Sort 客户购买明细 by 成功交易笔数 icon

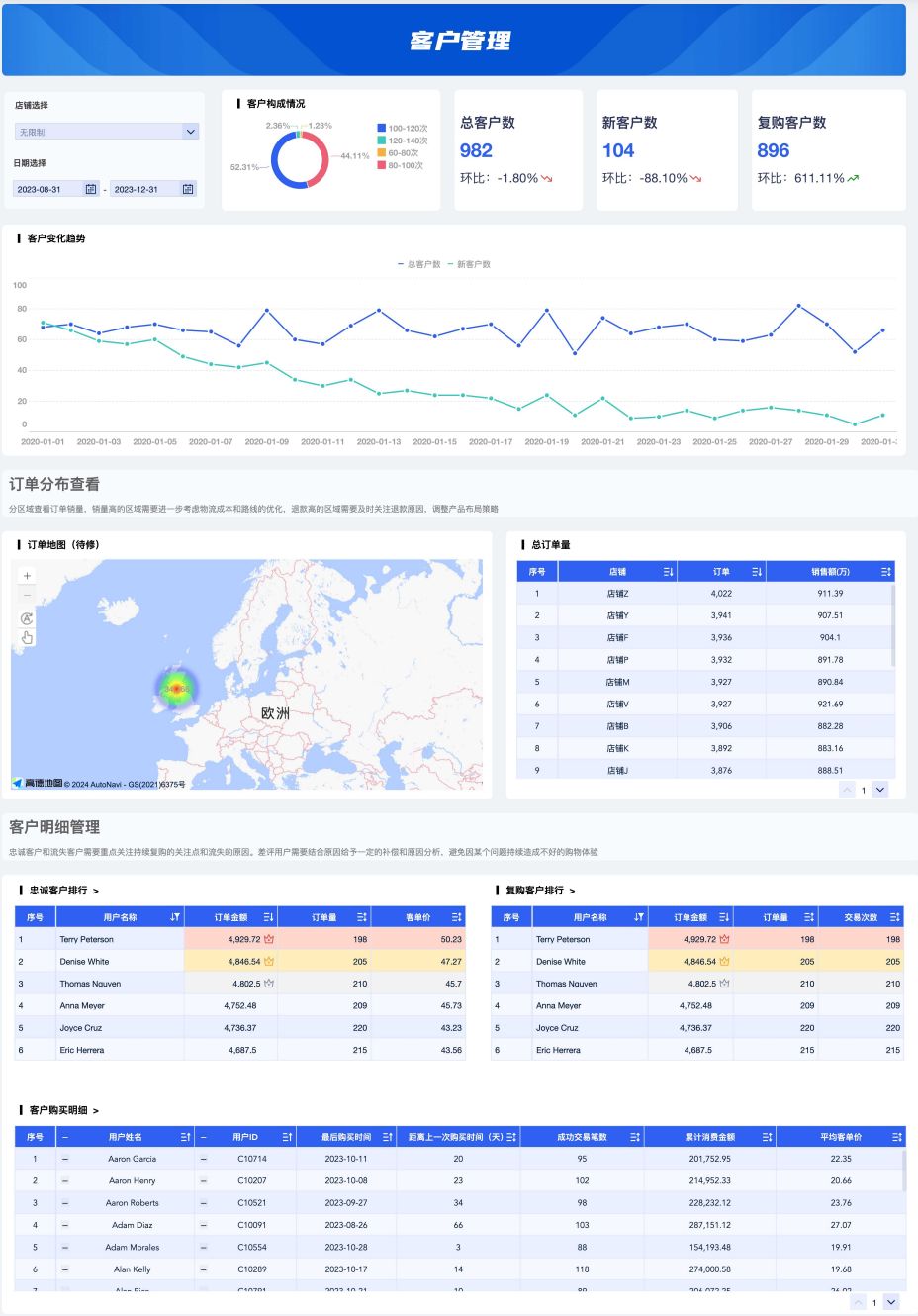635,1137
